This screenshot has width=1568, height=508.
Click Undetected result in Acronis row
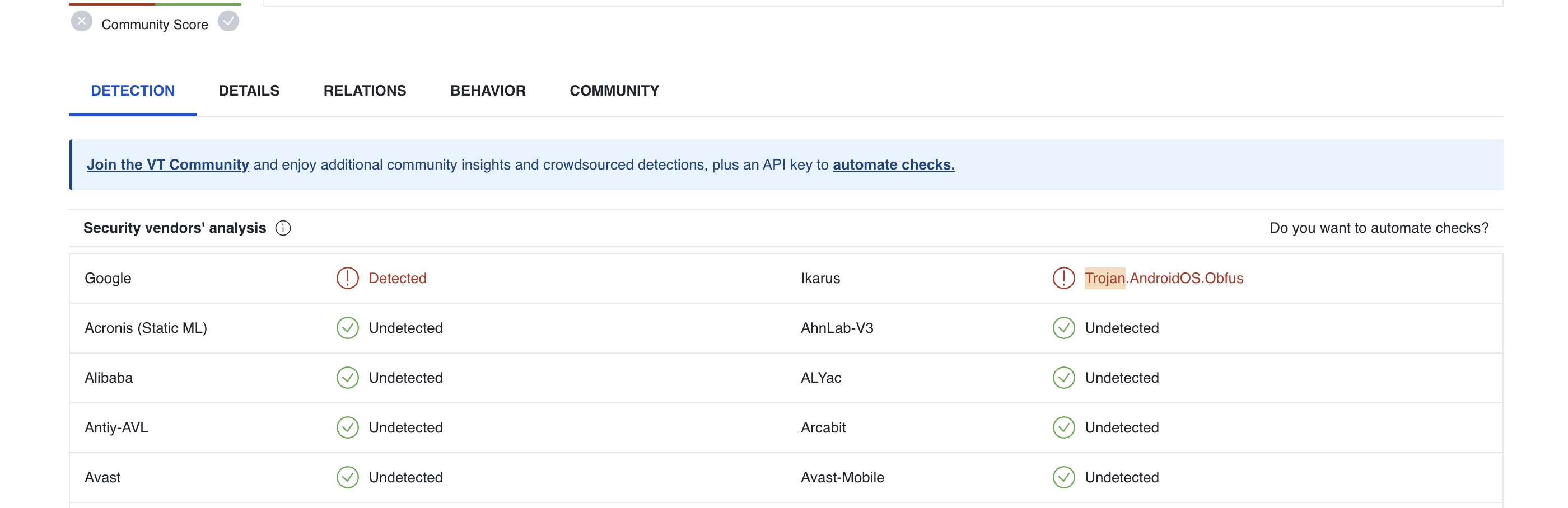405,328
